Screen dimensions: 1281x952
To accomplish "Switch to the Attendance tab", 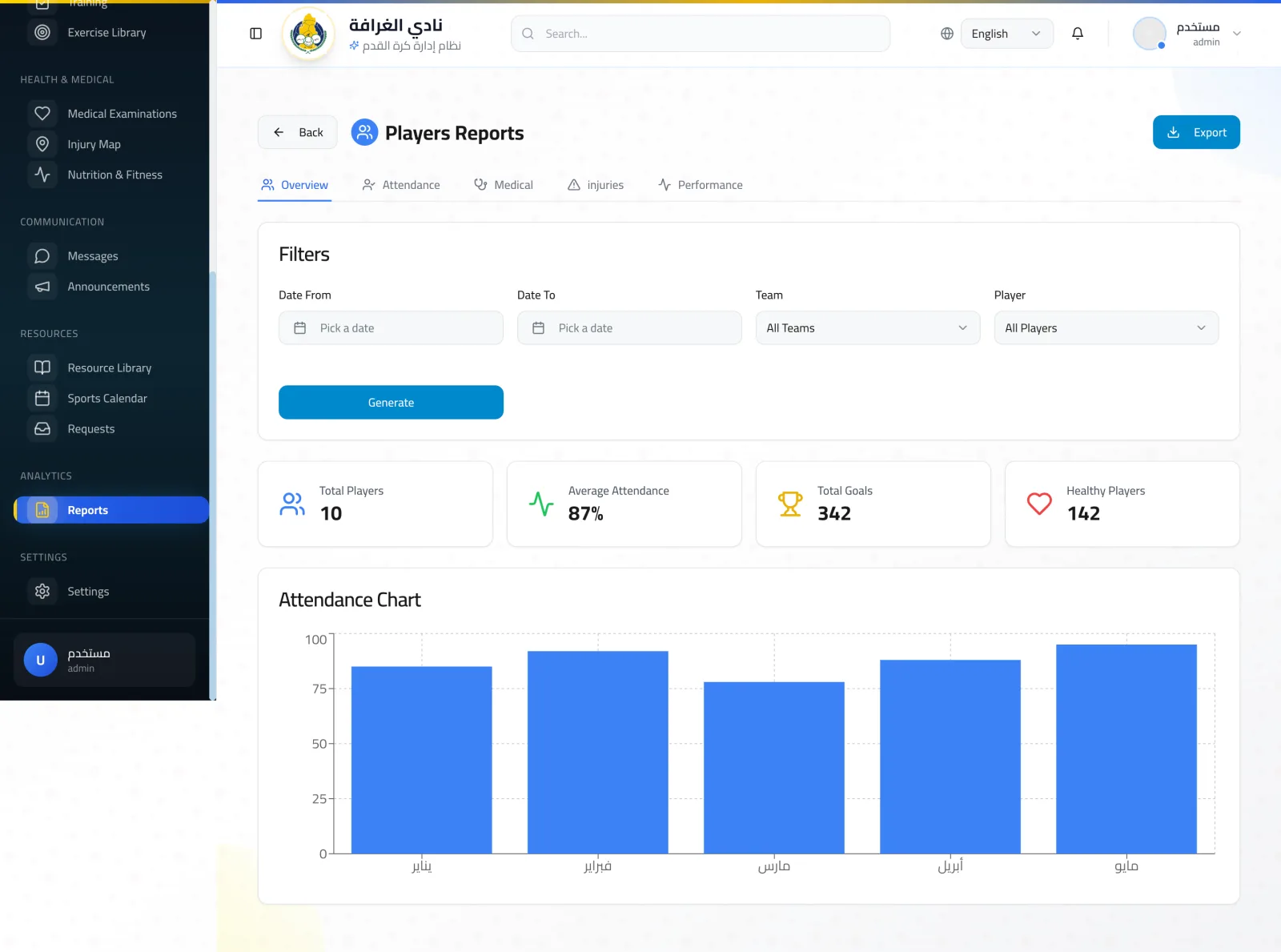I will 401,185.
